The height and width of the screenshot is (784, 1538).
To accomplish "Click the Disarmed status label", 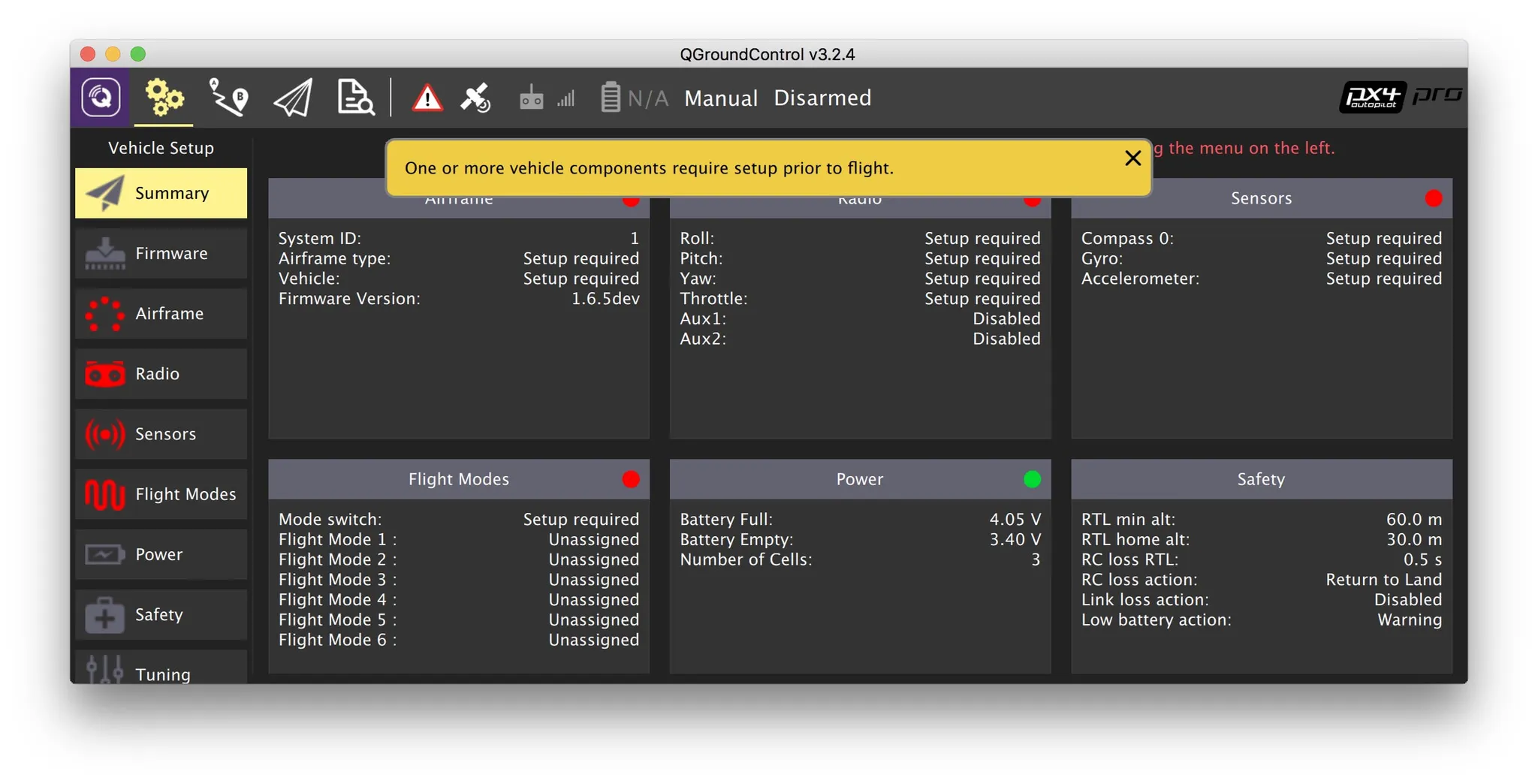I will coord(822,98).
